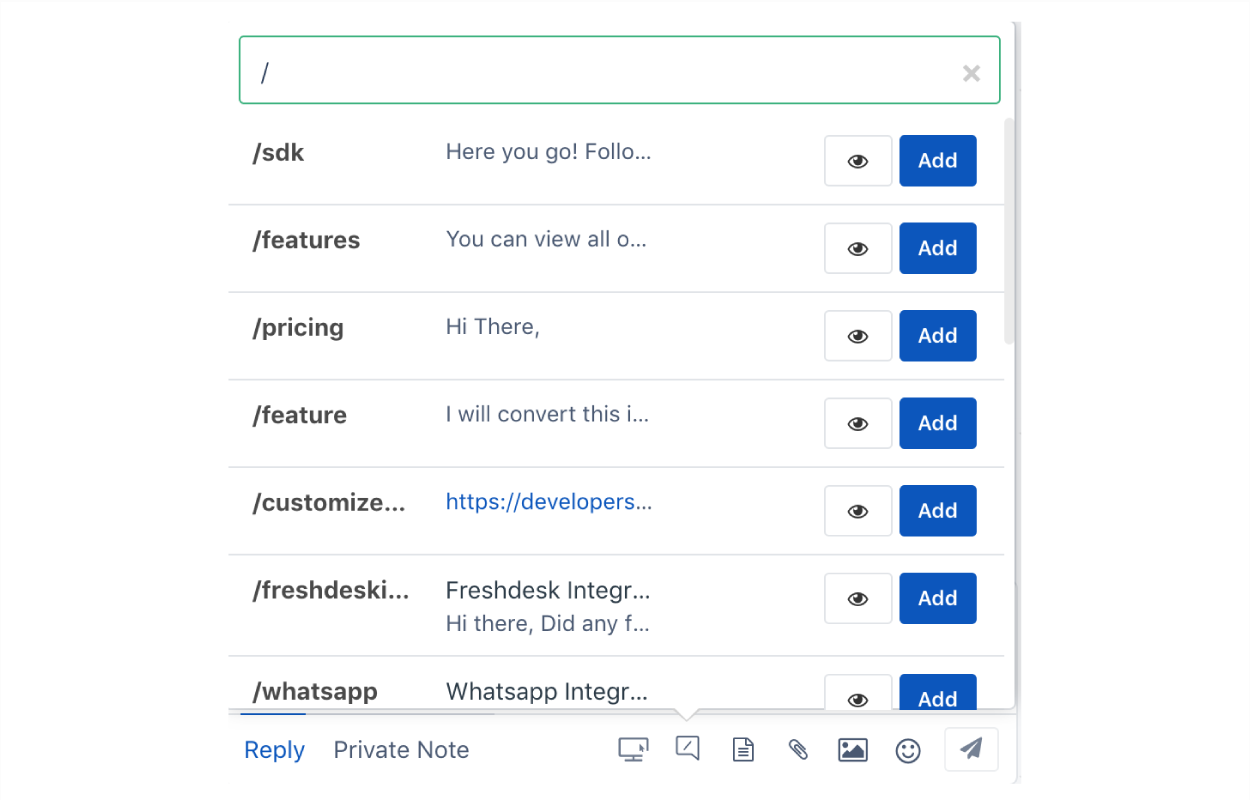Screen dimensions: 1250x800
Task: Send the message with paper plane
Action: tap(971, 749)
